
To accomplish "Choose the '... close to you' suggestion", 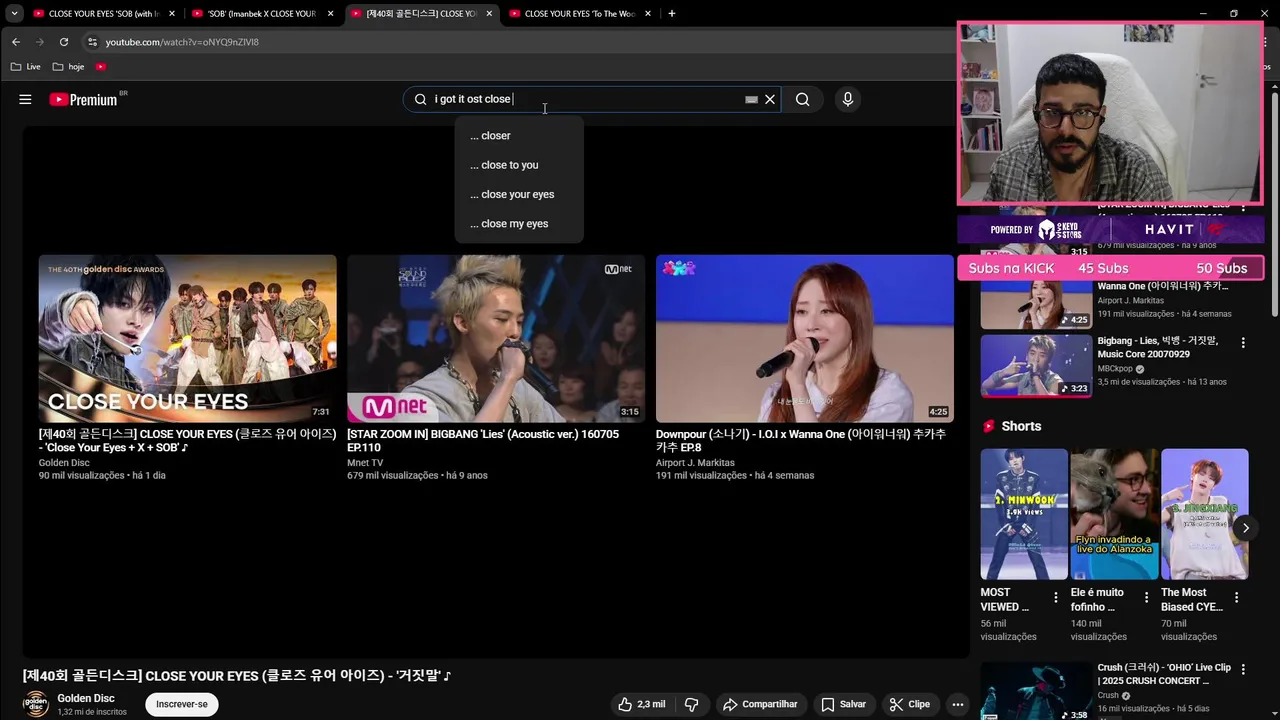I will coord(519,165).
